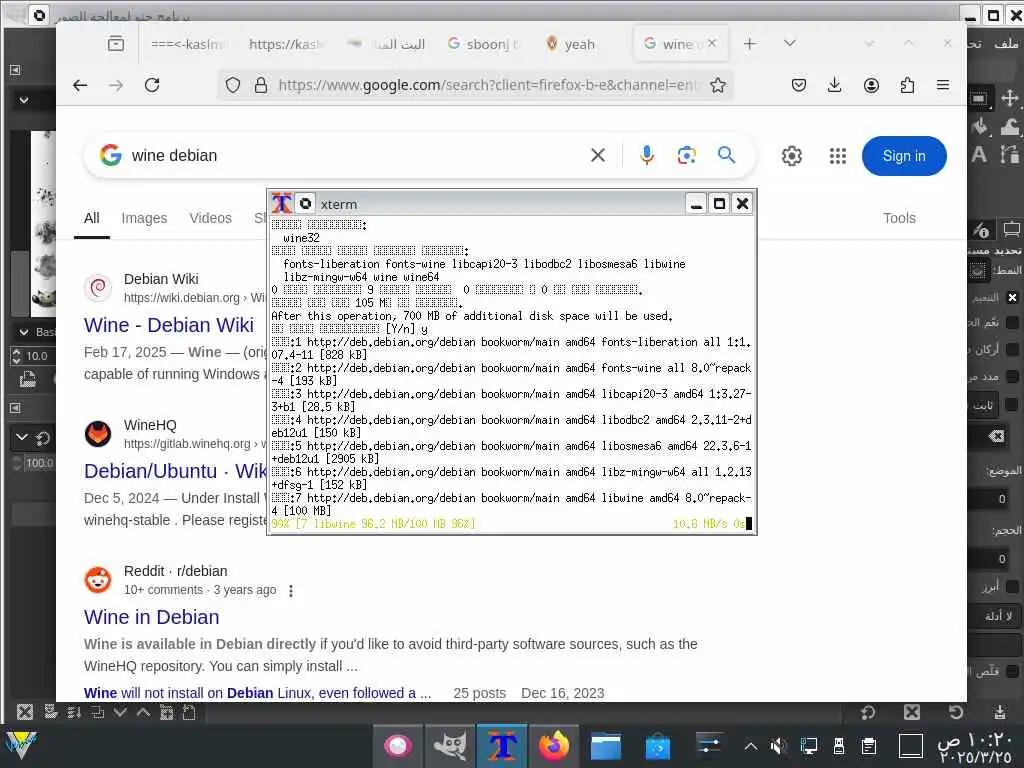This screenshot has height=768, width=1024.
Task: Open a new Firefox tab
Action: (x=750, y=43)
